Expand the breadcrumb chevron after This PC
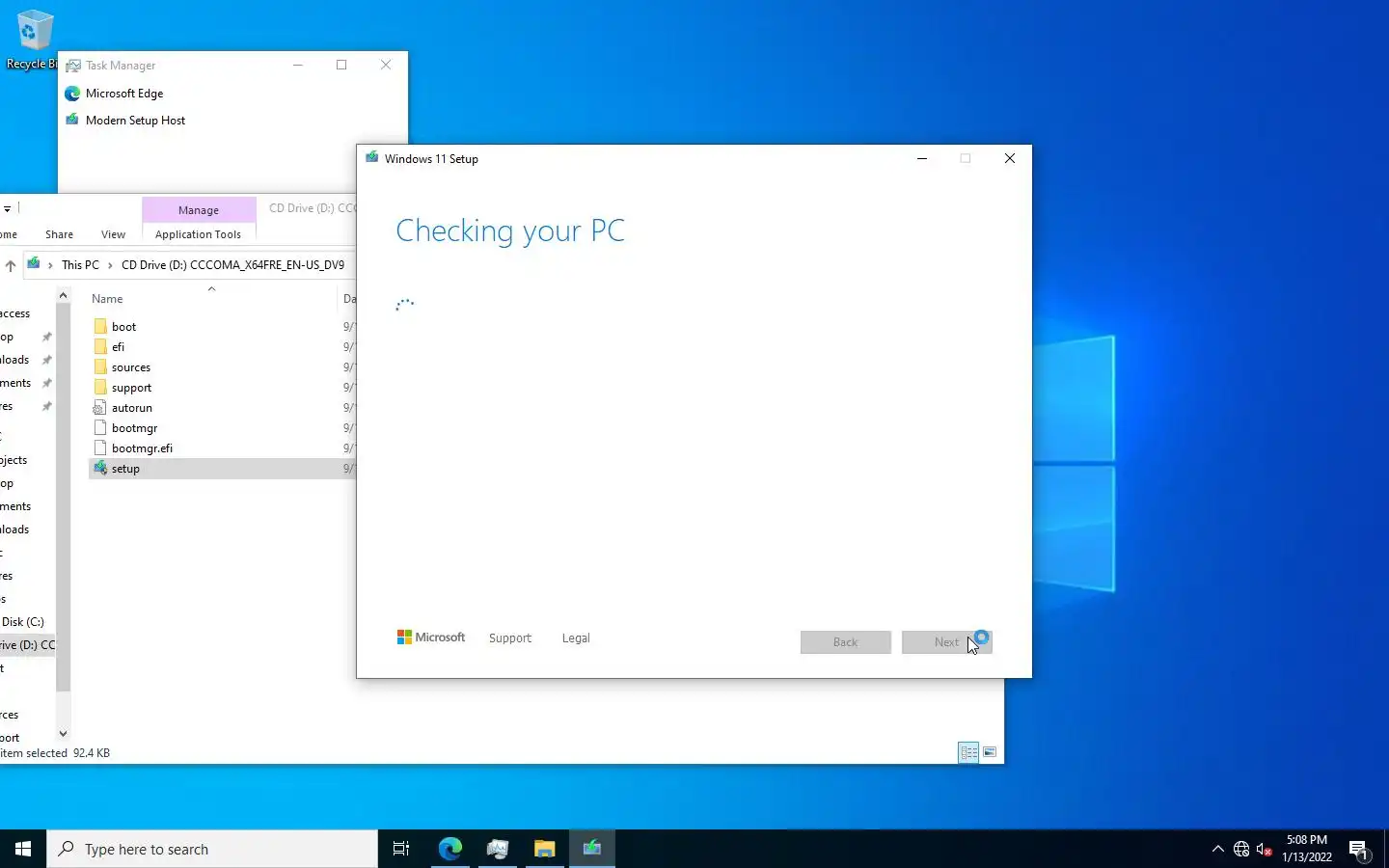 click(110, 265)
